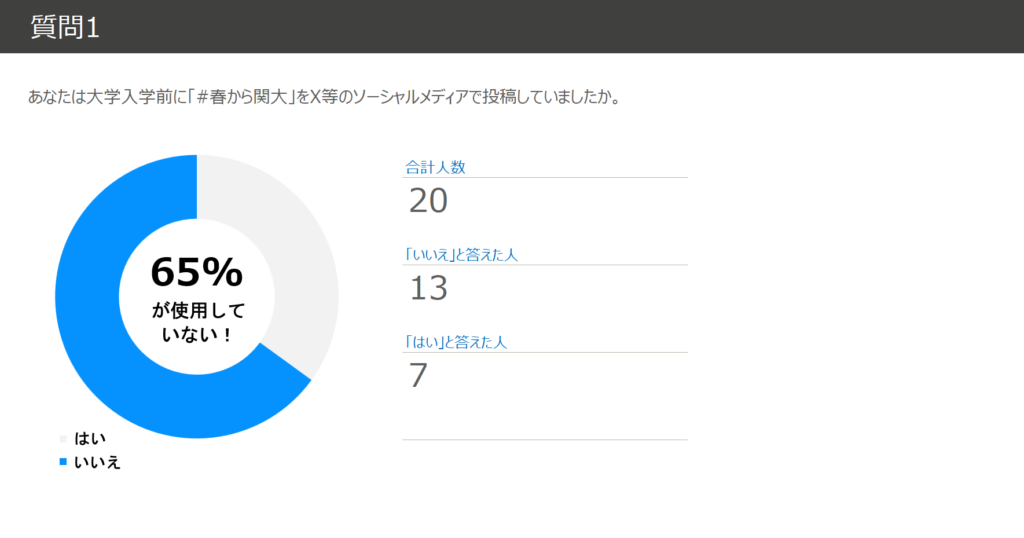
Task: Select the value 7
Action: click(418, 376)
